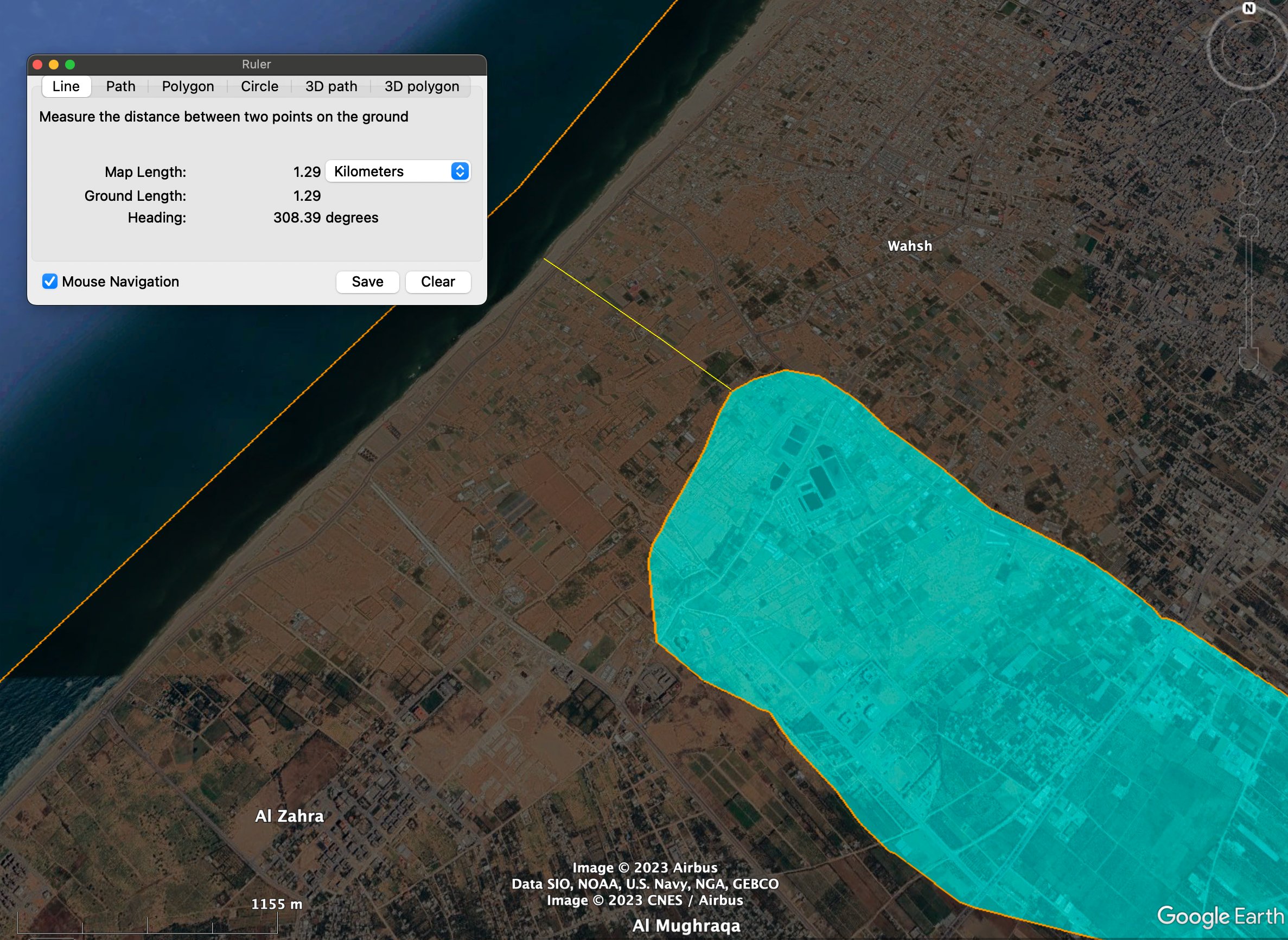This screenshot has width=1288, height=940.
Task: Click the zoom slider track
Action: tap(1249, 290)
